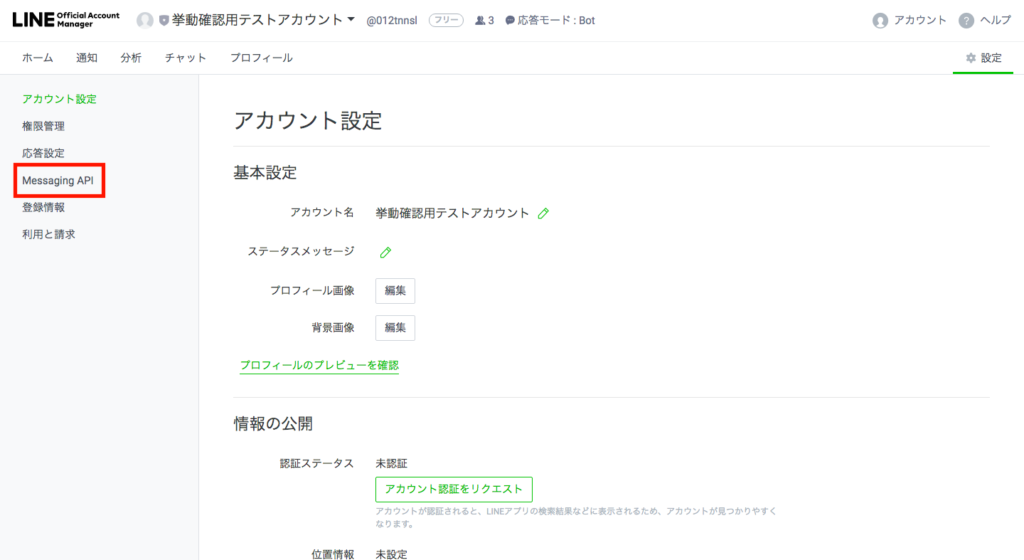The image size is (1024, 560).
Task: Open the プロフィールのプレビューを確認 link
Action: point(319,366)
